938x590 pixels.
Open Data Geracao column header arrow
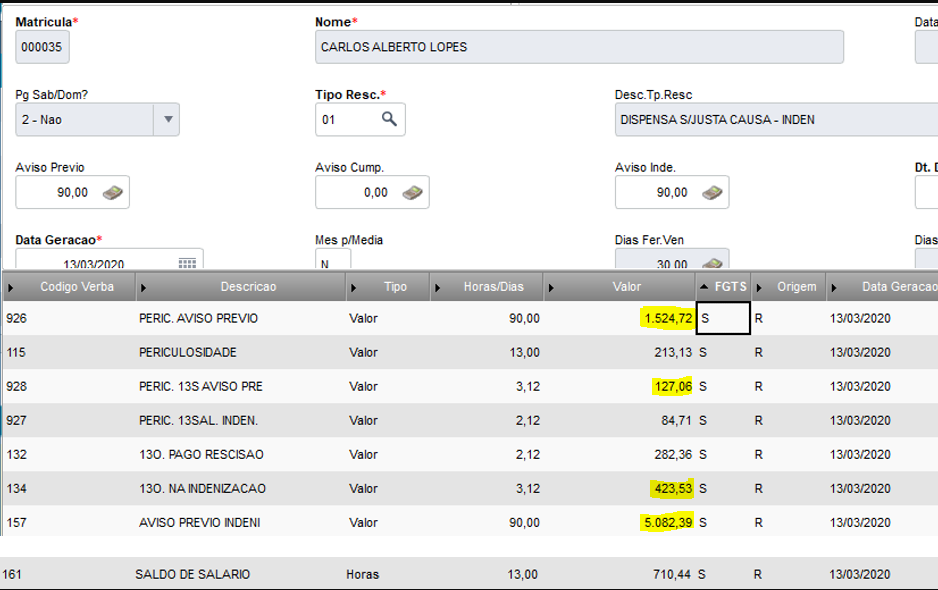834,288
